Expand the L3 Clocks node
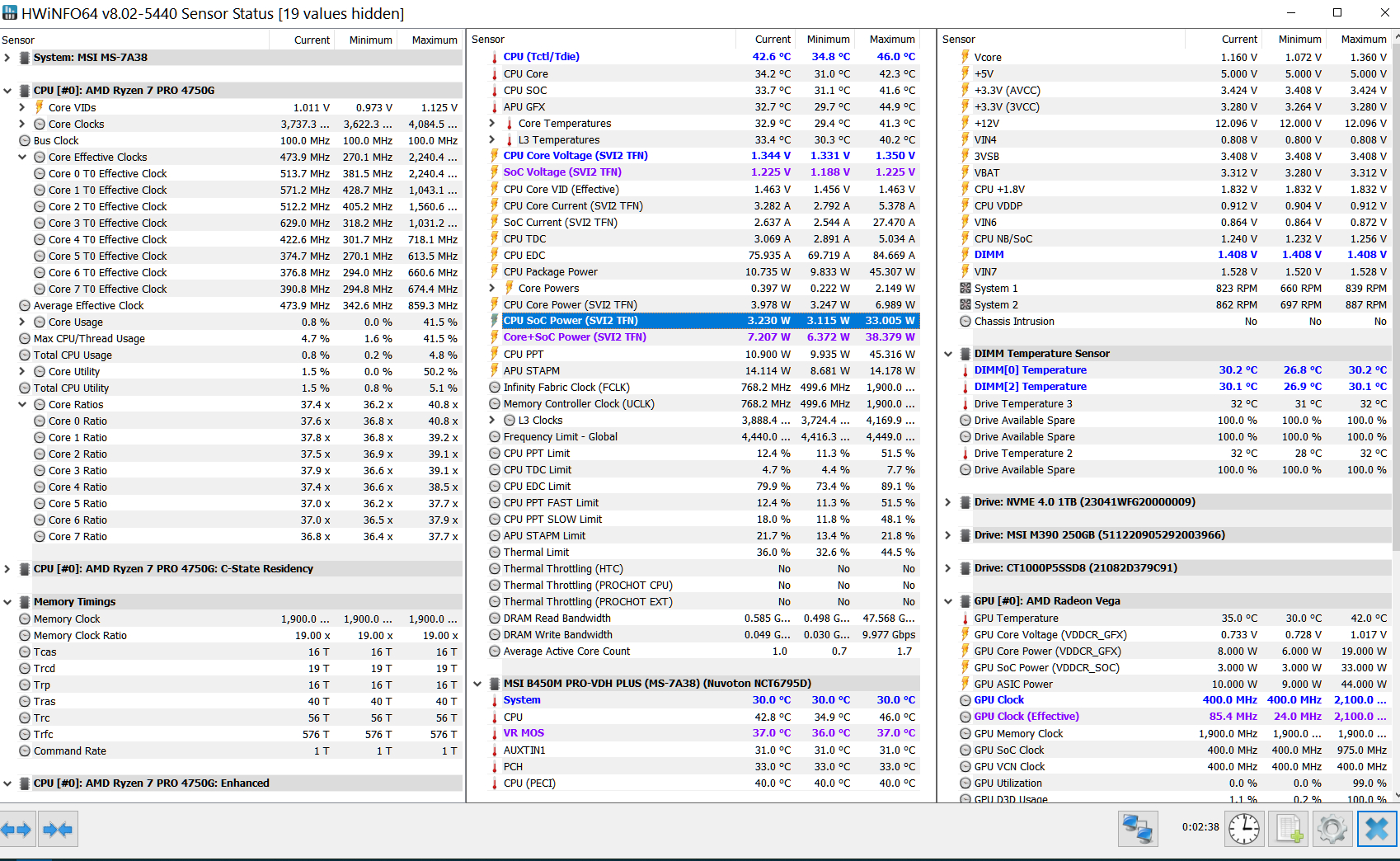This screenshot has width=1400, height=861. coord(492,420)
